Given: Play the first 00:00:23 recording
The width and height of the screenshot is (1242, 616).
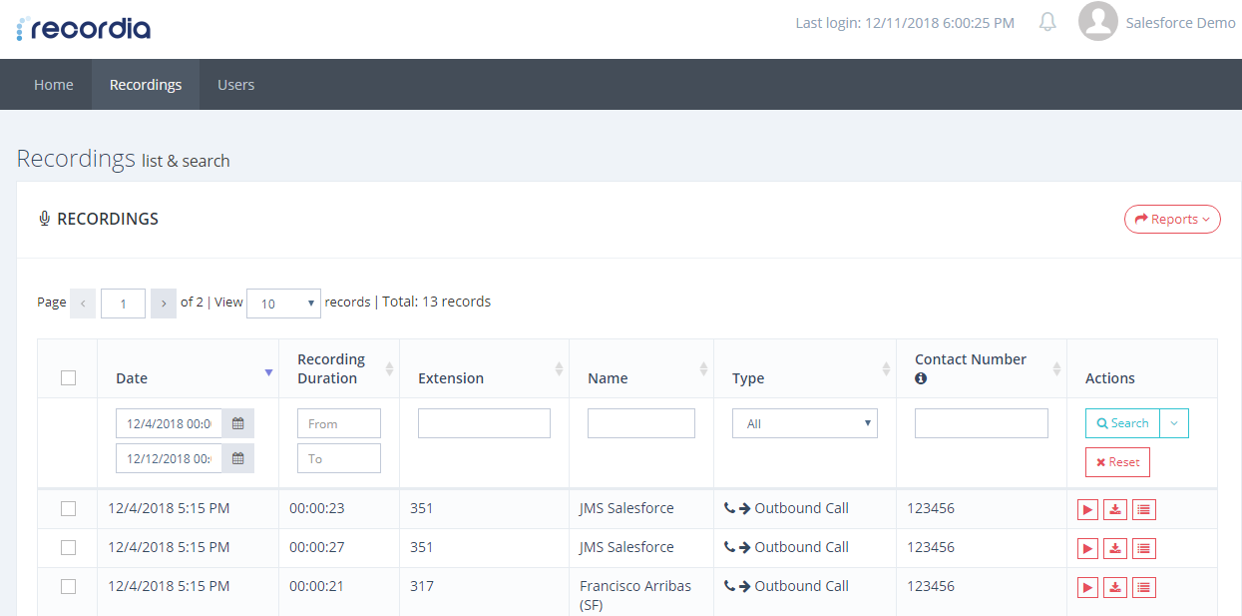Looking at the screenshot, I should point(1087,510).
